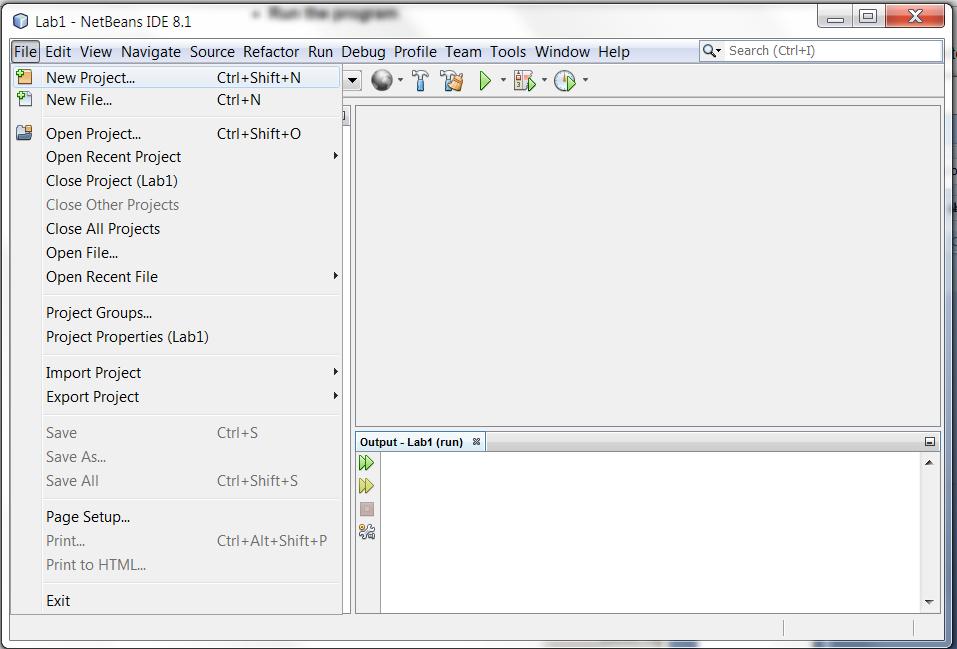Open the Navigate menu
The image size is (957, 649).
151,52
